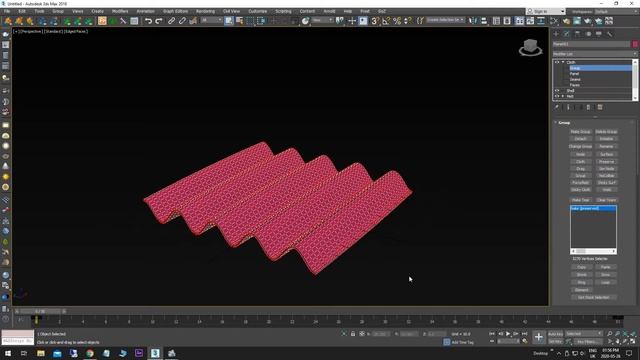
Task: Toggle eye visibility of Cloth modifier
Action: 557,62
